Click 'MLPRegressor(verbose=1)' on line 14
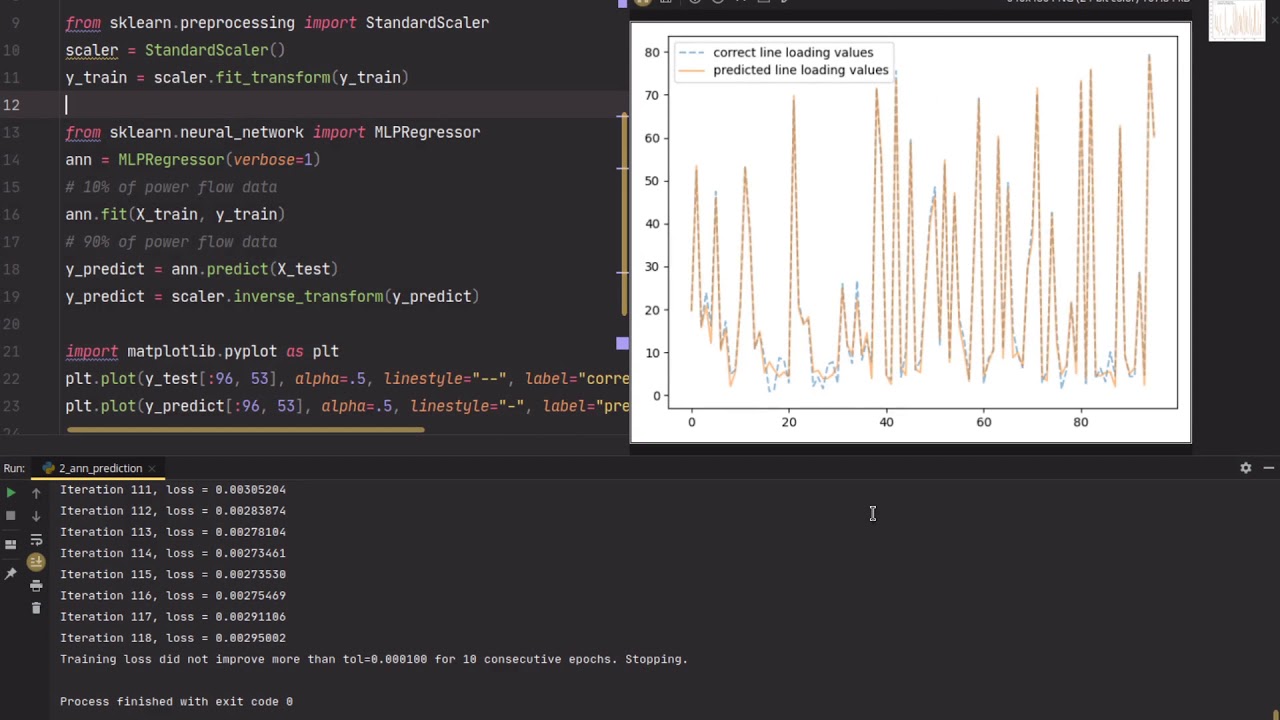This screenshot has width=1280, height=720. click(x=219, y=159)
